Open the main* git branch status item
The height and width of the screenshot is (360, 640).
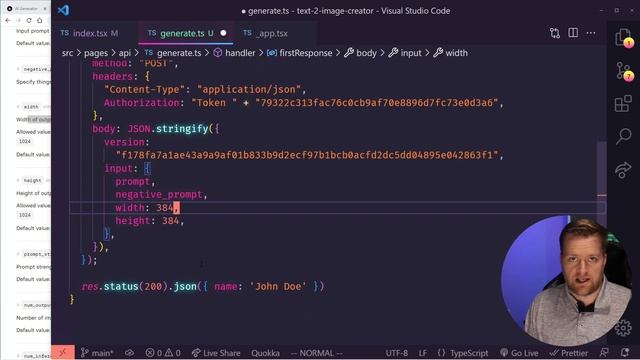click(97, 353)
